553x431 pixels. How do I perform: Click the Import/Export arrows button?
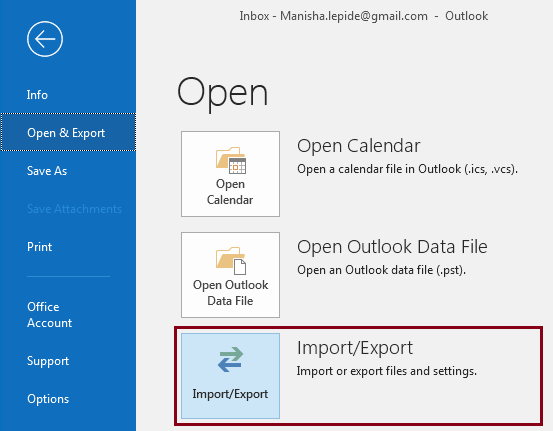[x=230, y=376]
